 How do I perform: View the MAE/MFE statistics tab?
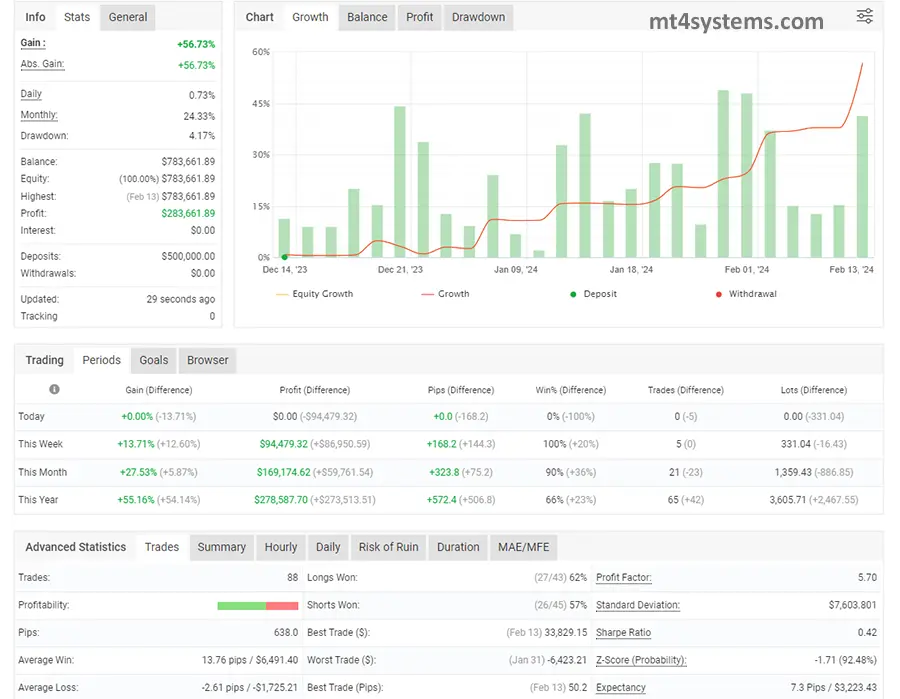(x=523, y=547)
